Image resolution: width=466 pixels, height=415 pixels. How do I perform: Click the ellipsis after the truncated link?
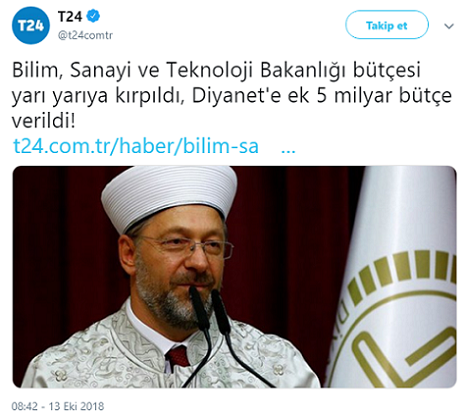(x=288, y=151)
